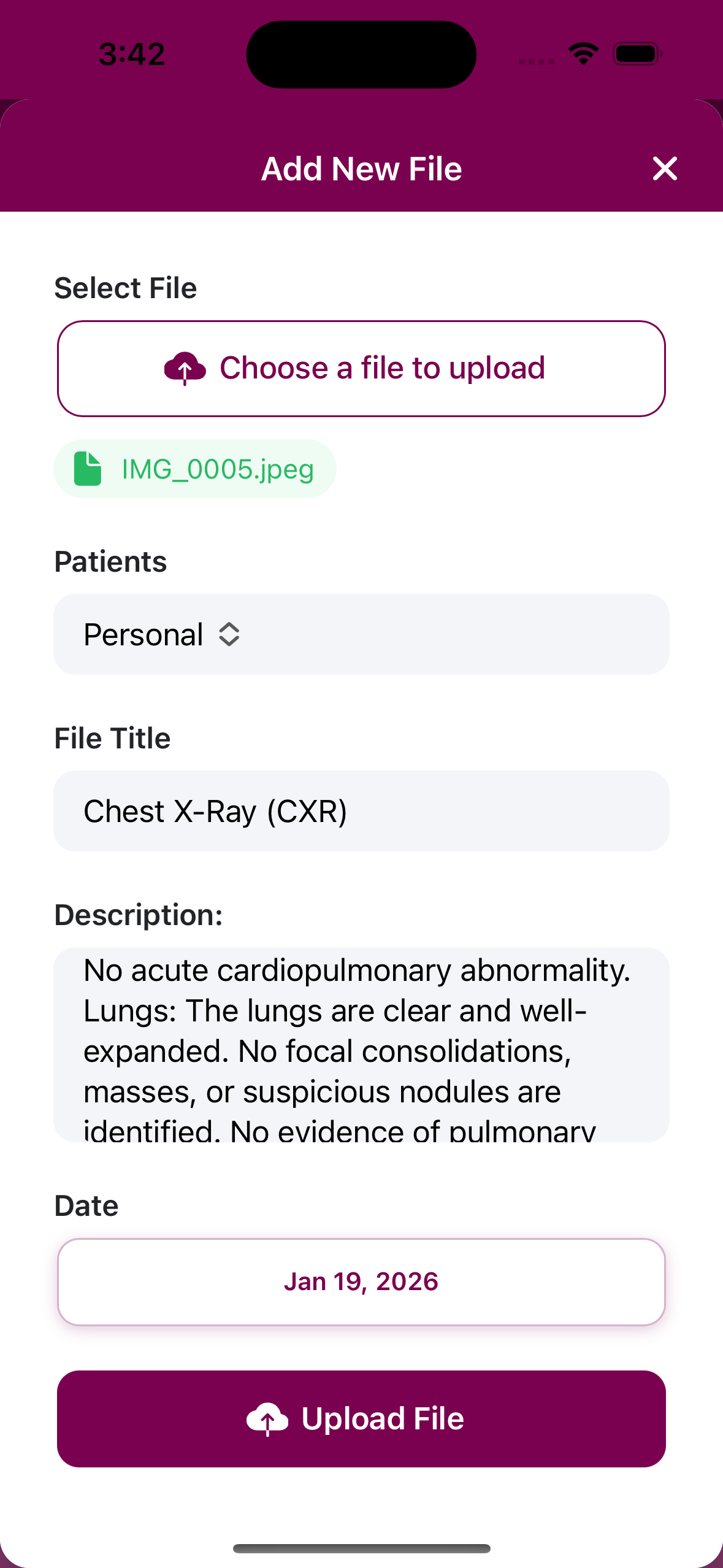
Task: Close the Add New File sheet
Action: point(665,169)
